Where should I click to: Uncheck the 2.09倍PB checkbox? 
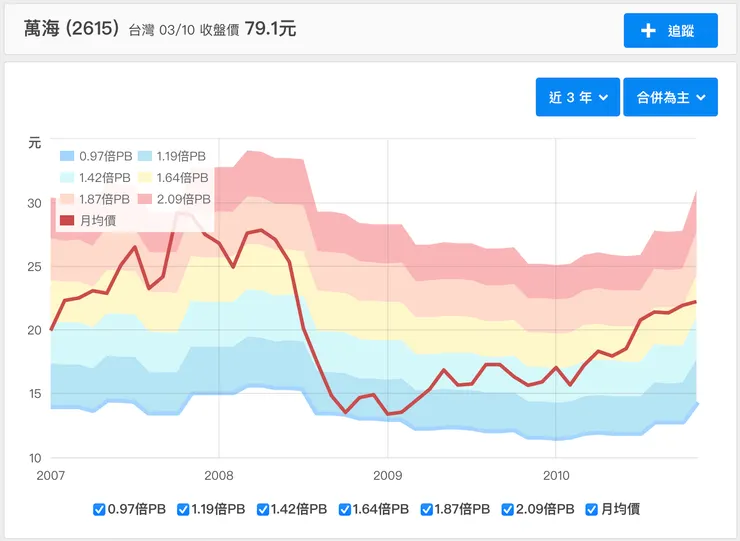pyautogui.click(x=508, y=510)
